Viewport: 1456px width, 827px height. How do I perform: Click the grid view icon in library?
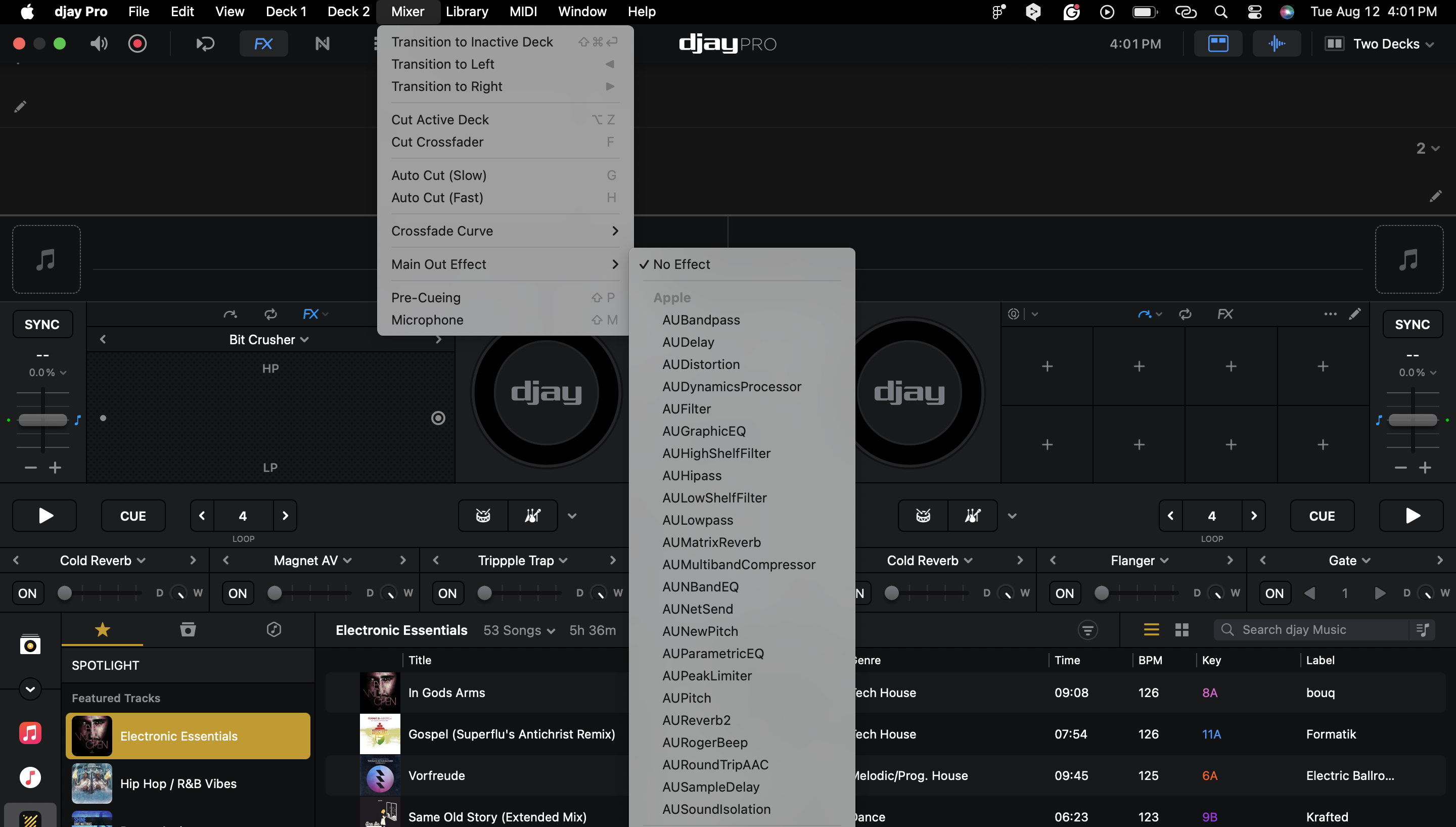[x=1181, y=629]
